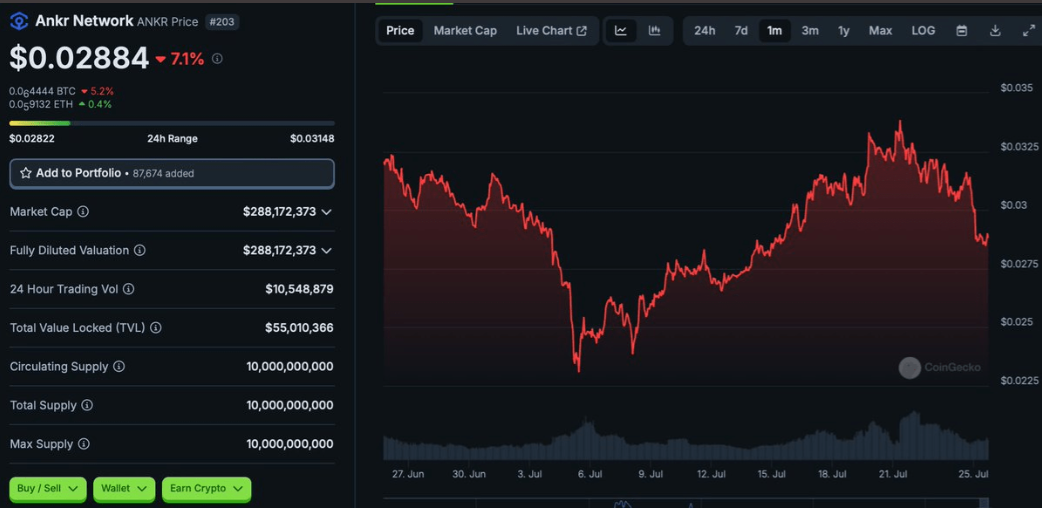This screenshot has width=1042, height=508.
Task: Set chart range to Max
Action: click(881, 31)
